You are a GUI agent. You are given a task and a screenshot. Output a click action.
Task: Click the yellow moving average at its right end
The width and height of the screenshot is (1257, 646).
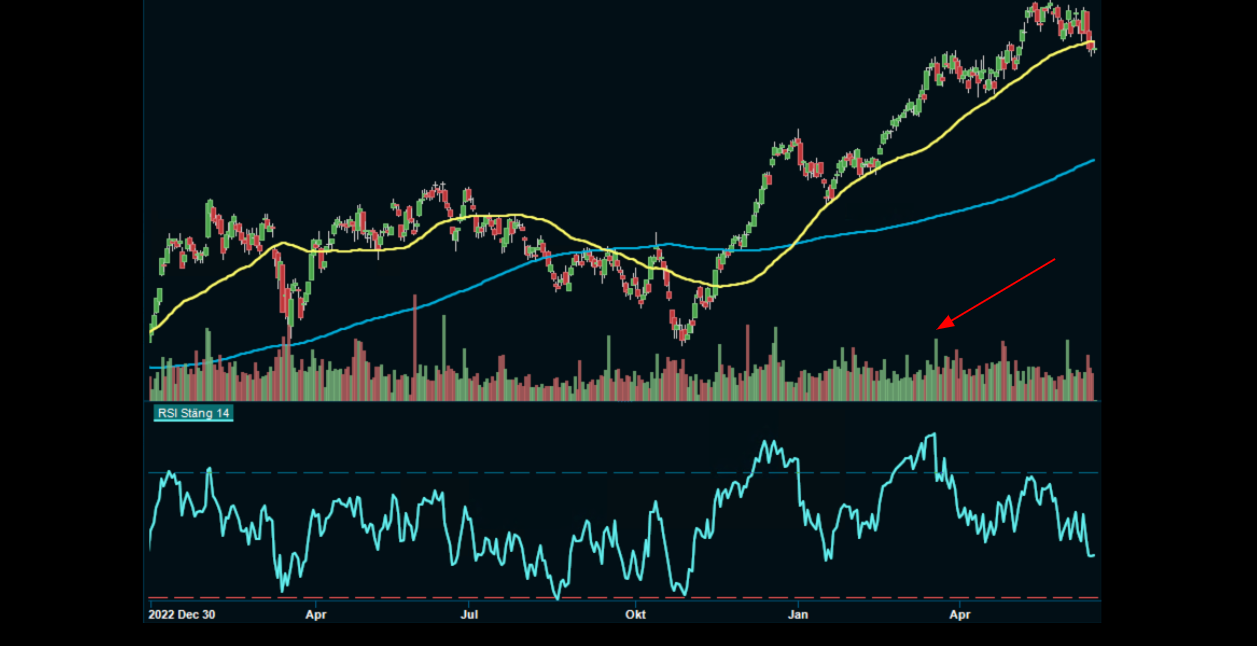pyautogui.click(x=1094, y=45)
